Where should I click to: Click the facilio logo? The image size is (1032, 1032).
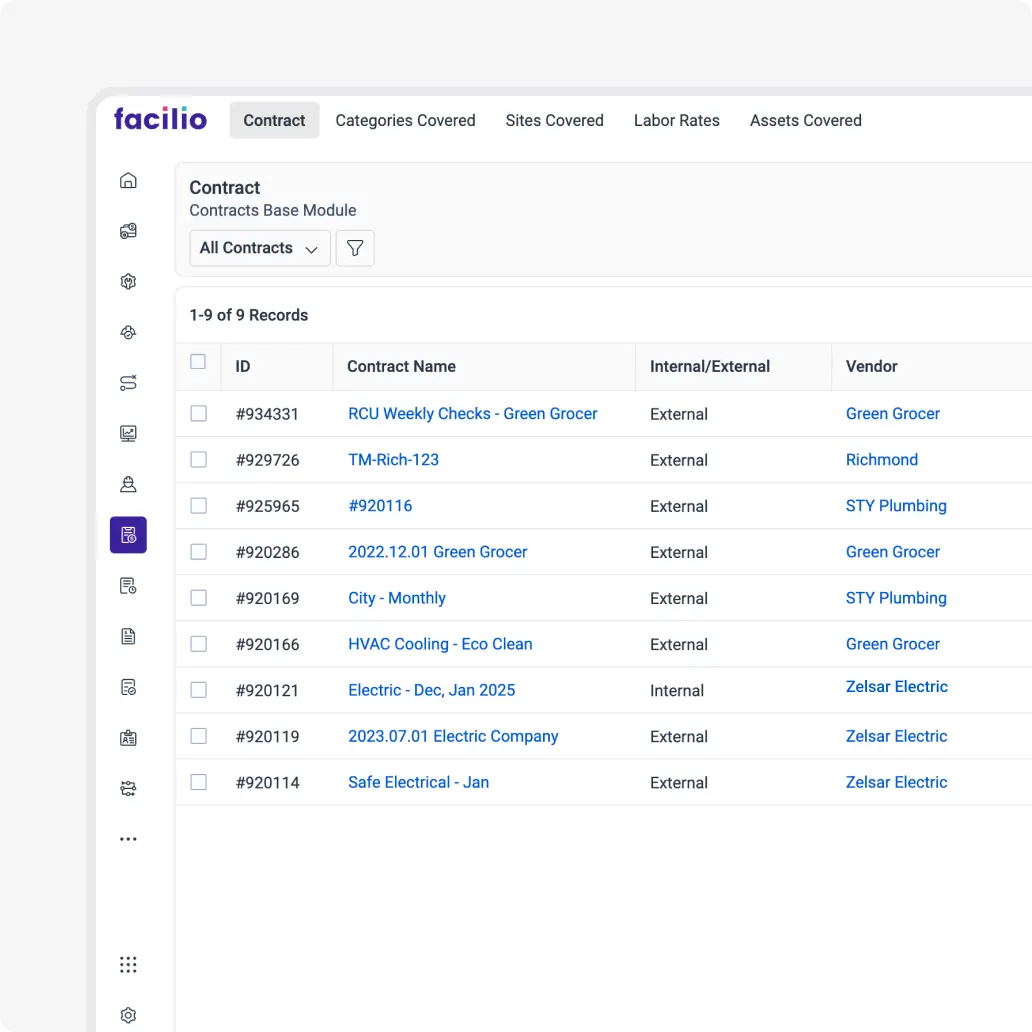160,118
